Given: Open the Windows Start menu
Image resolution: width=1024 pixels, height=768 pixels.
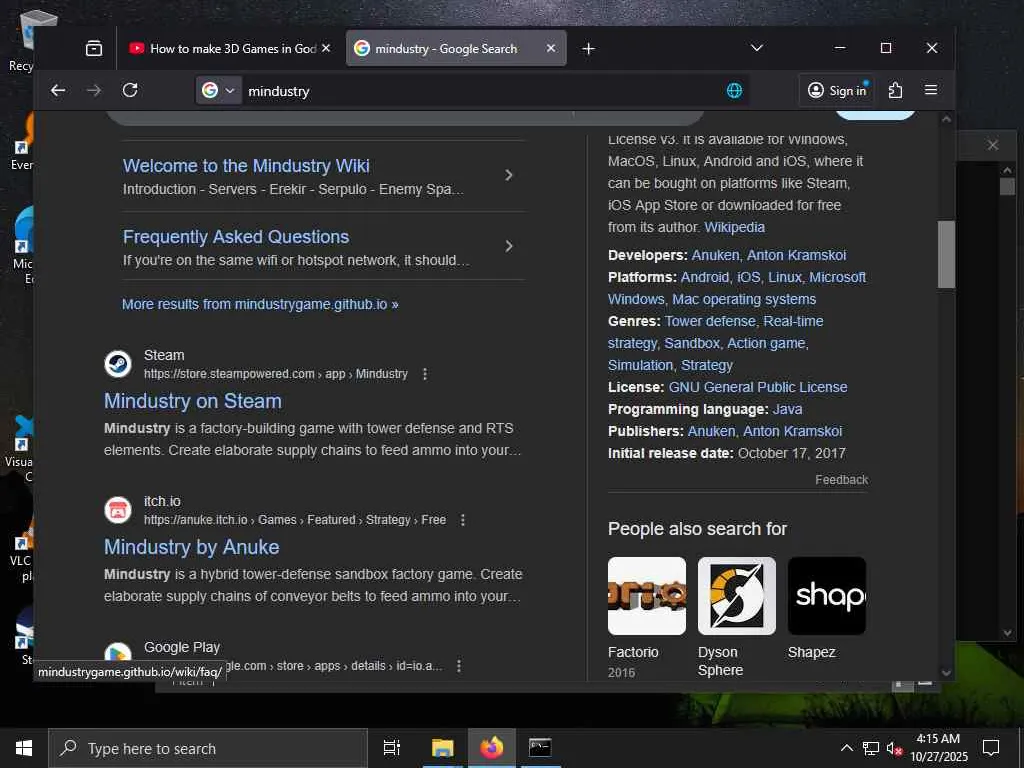Looking at the screenshot, I should tap(24, 748).
